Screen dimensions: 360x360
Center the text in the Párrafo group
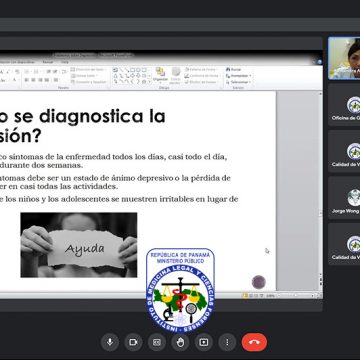(x=33, y=80)
